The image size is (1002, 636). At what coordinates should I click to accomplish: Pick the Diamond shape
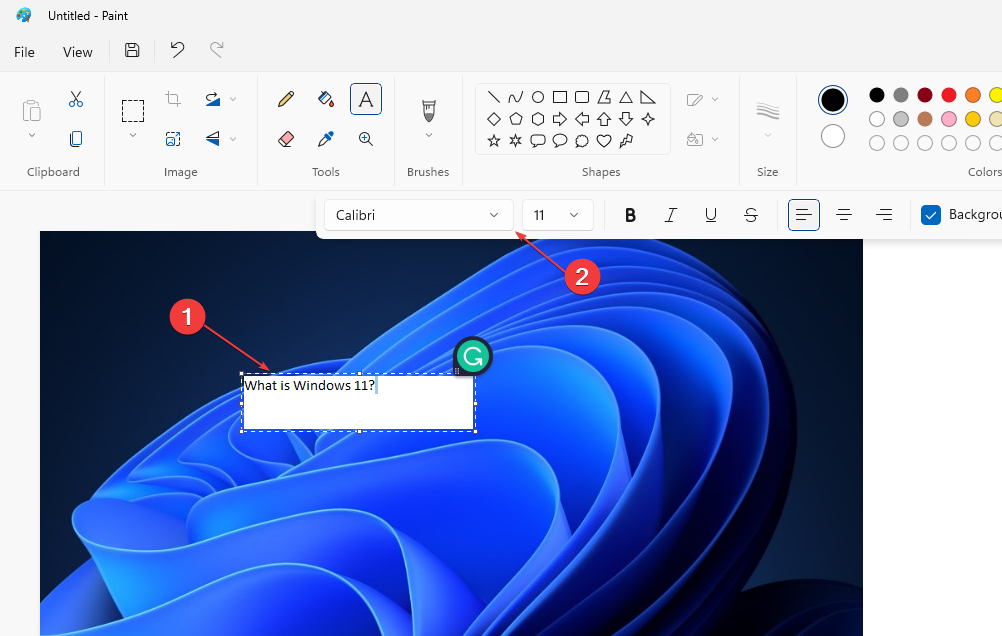pos(493,119)
